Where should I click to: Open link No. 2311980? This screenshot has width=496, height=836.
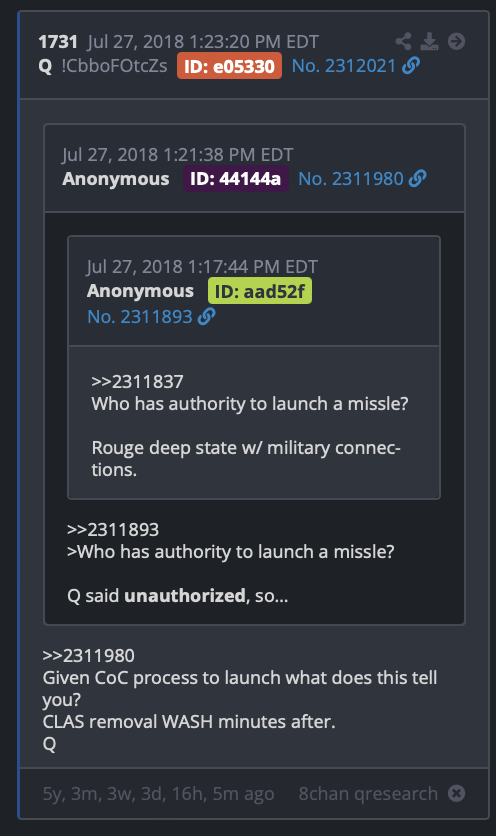click(351, 179)
